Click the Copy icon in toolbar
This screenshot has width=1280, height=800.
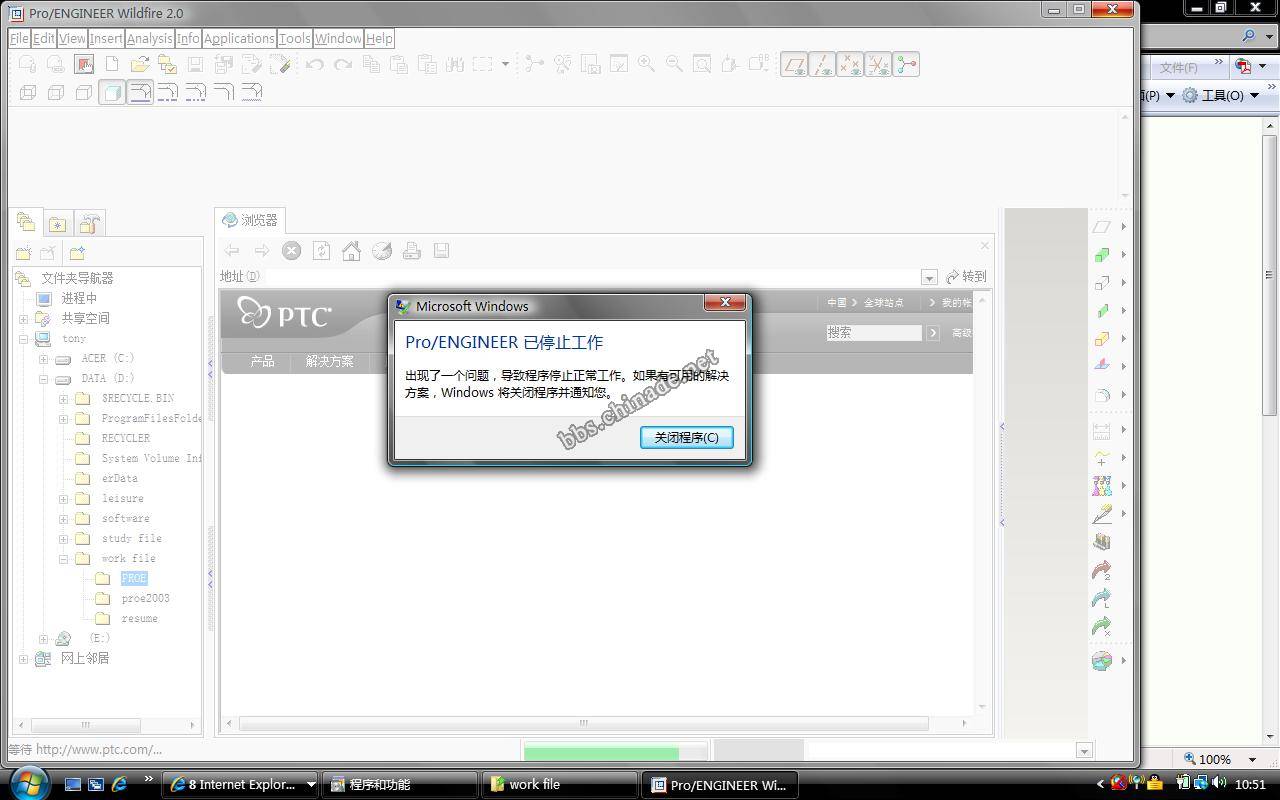click(371, 64)
